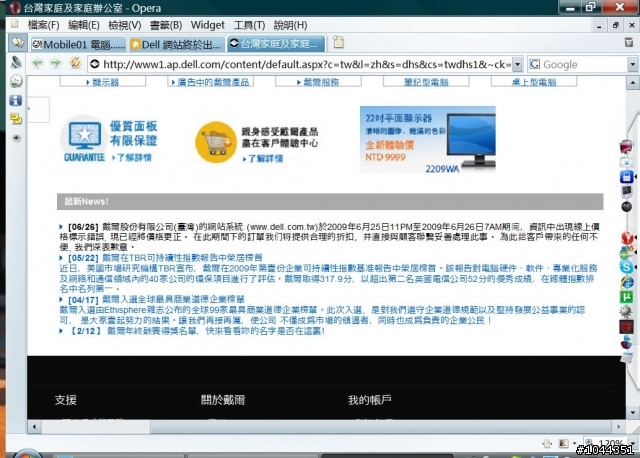The image size is (640, 458).
Task: Switch to the Mobile01 電腦 tab
Action: pos(78,44)
